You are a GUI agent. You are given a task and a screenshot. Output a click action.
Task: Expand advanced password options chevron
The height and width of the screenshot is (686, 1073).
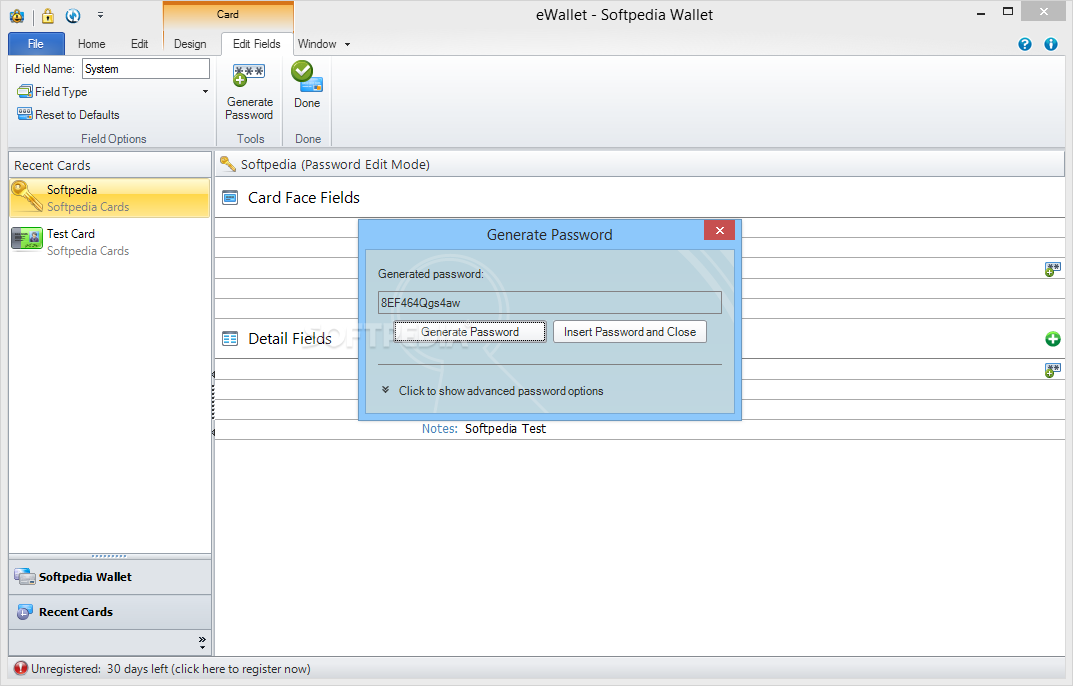[x=385, y=390]
